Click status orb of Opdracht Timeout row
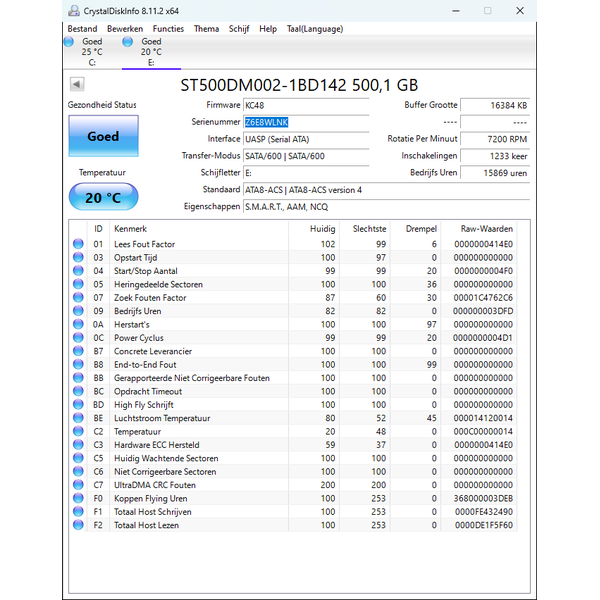The height and width of the screenshot is (600, 600). (78, 391)
